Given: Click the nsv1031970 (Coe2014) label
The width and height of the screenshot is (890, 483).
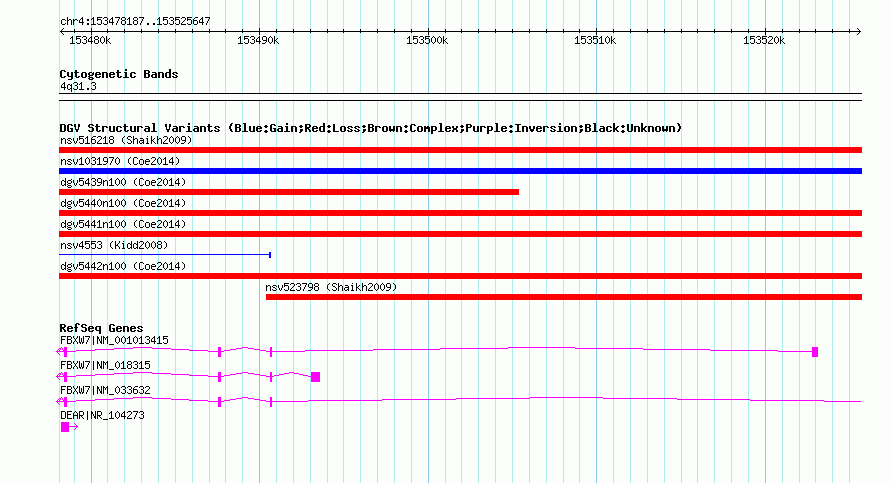Looking at the screenshot, I should click(120, 161).
